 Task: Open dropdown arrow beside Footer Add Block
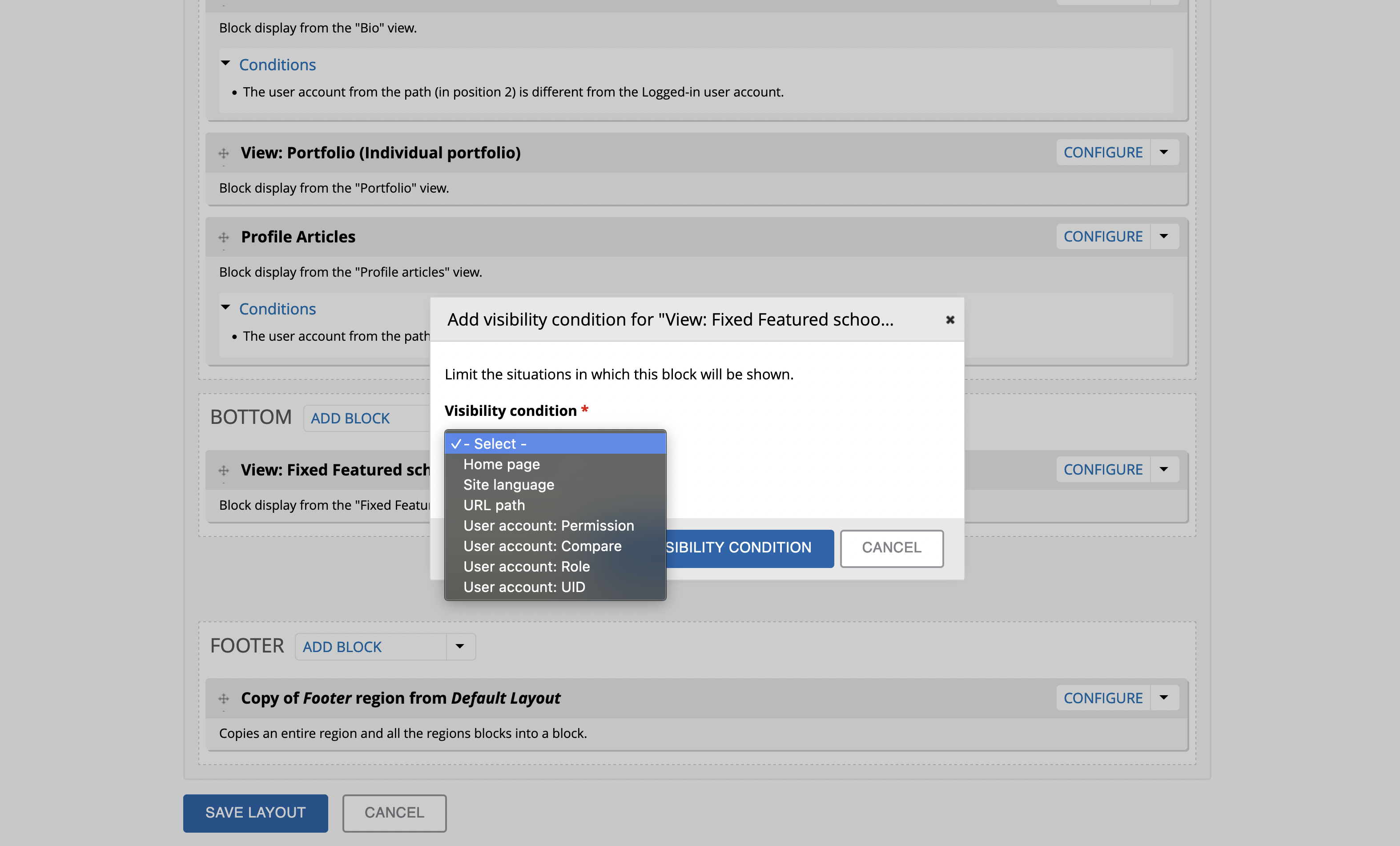460,647
